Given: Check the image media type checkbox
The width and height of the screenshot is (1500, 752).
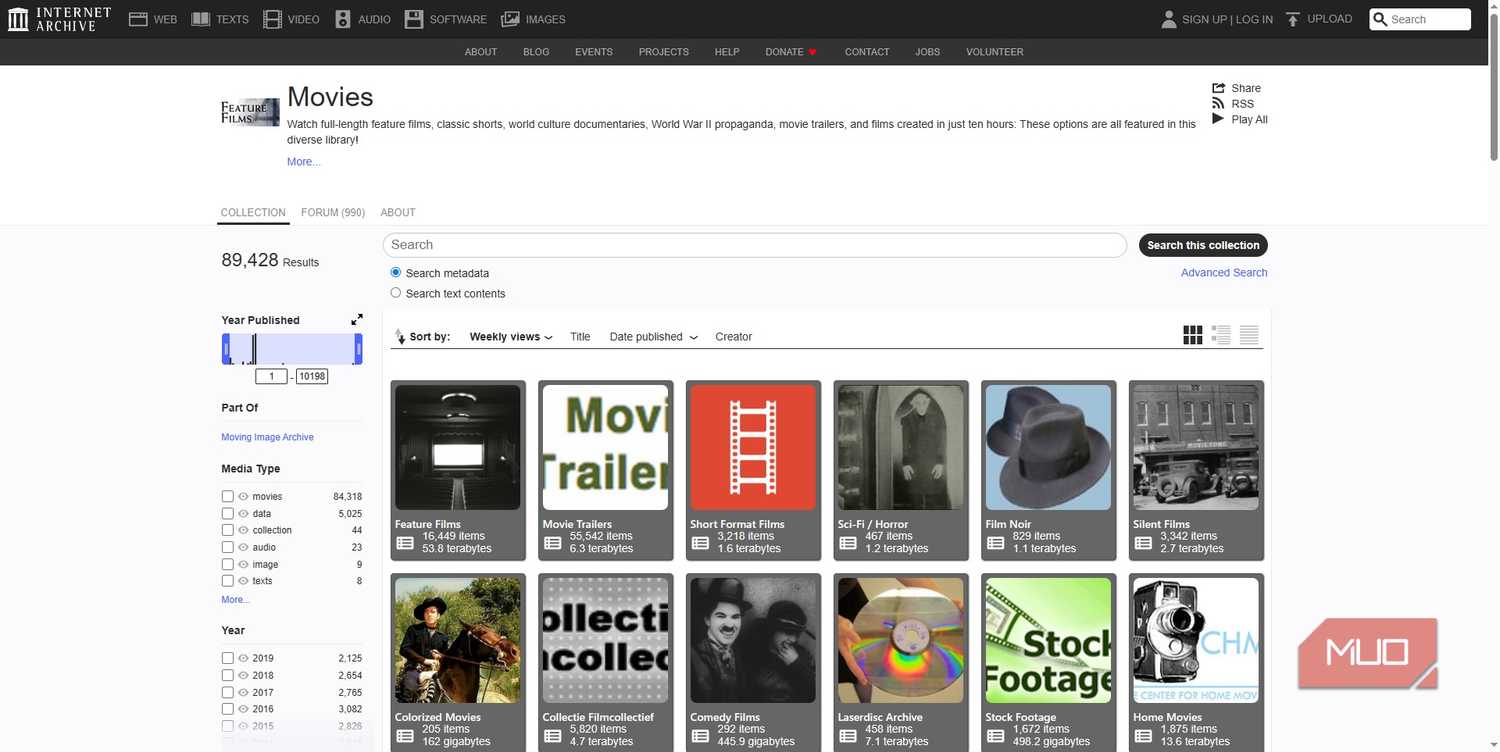Looking at the screenshot, I should [x=228, y=564].
